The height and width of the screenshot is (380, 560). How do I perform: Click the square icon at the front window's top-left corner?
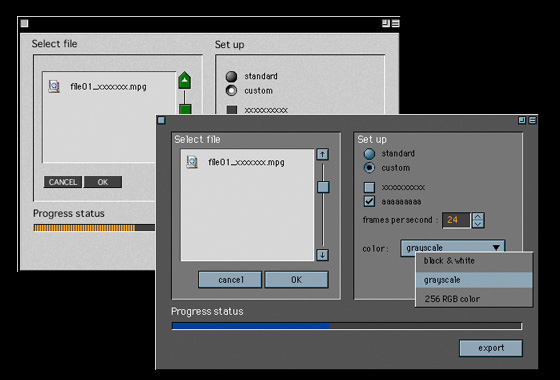161,120
